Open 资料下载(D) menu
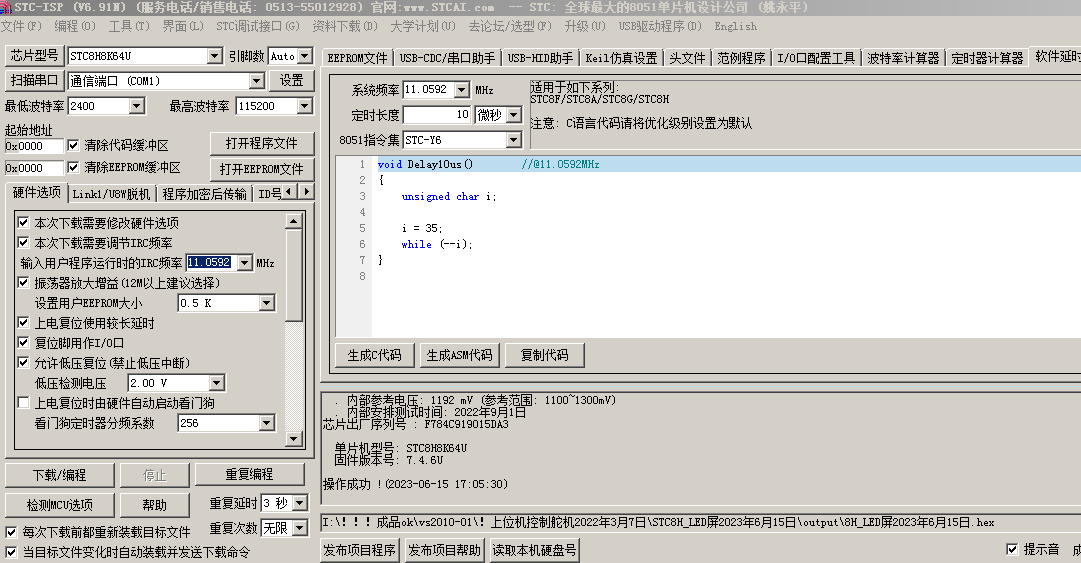Image resolution: width=1081 pixels, height=563 pixels. click(x=345, y=26)
